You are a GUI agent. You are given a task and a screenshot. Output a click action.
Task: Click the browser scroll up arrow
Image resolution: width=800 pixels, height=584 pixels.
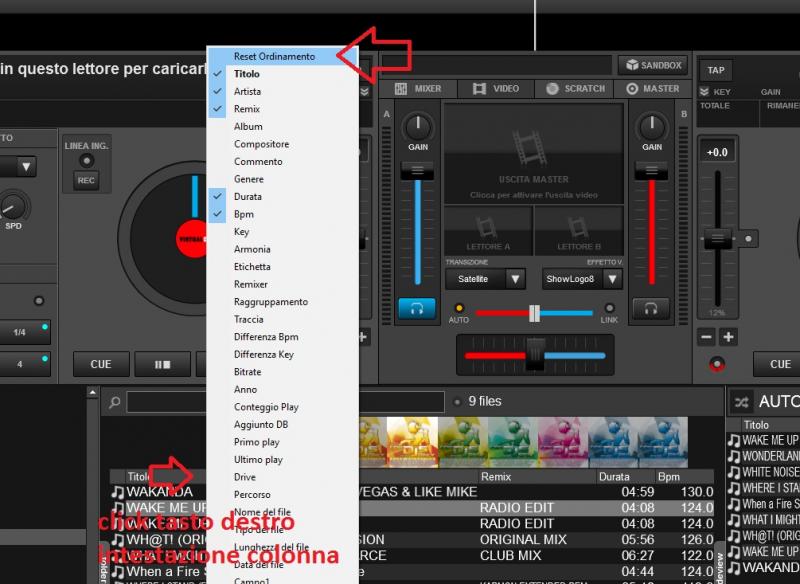92,393
